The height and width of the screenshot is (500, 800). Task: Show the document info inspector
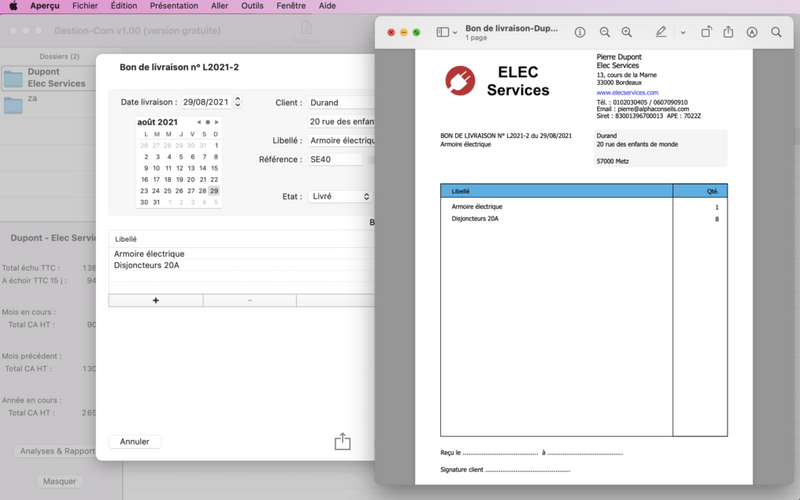tap(580, 32)
